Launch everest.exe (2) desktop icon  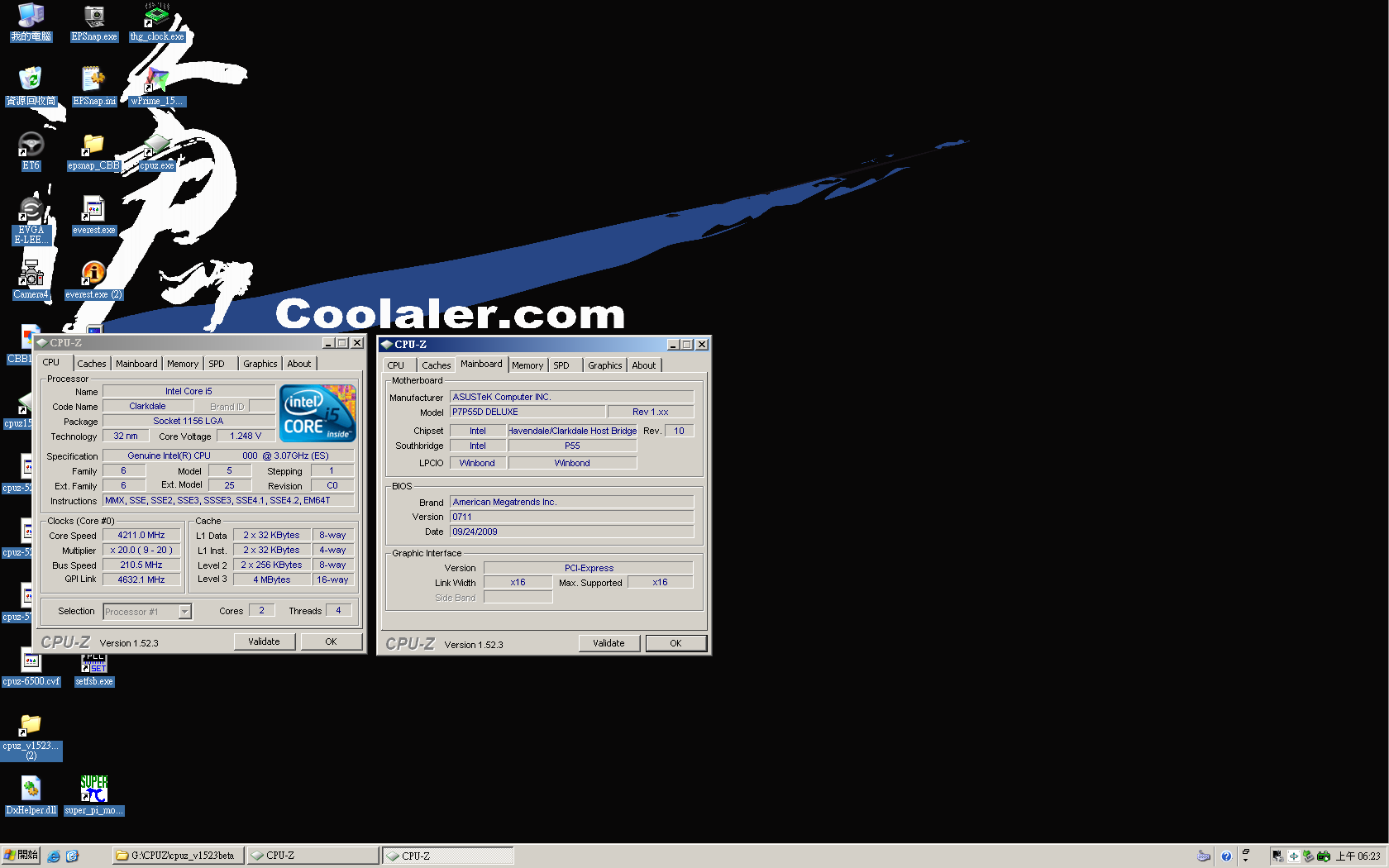(93, 280)
